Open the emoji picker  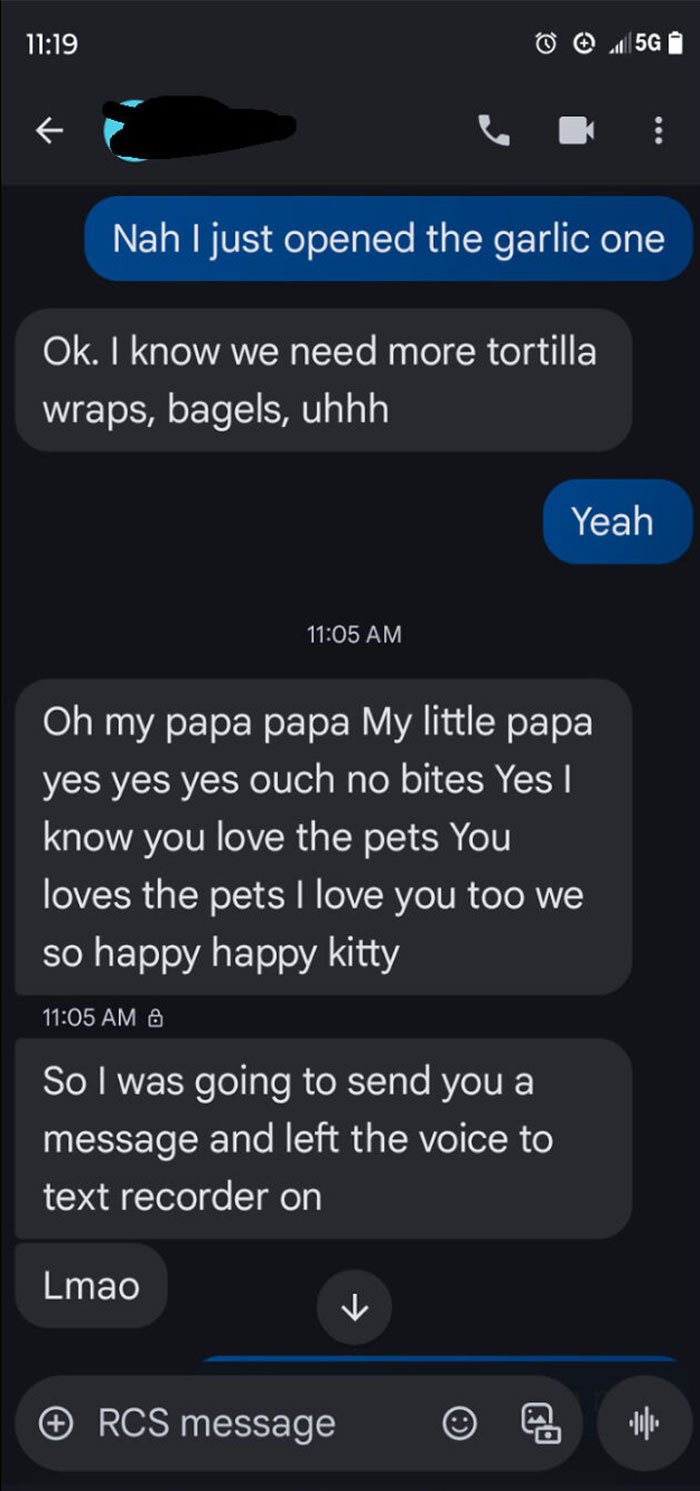(459, 1422)
